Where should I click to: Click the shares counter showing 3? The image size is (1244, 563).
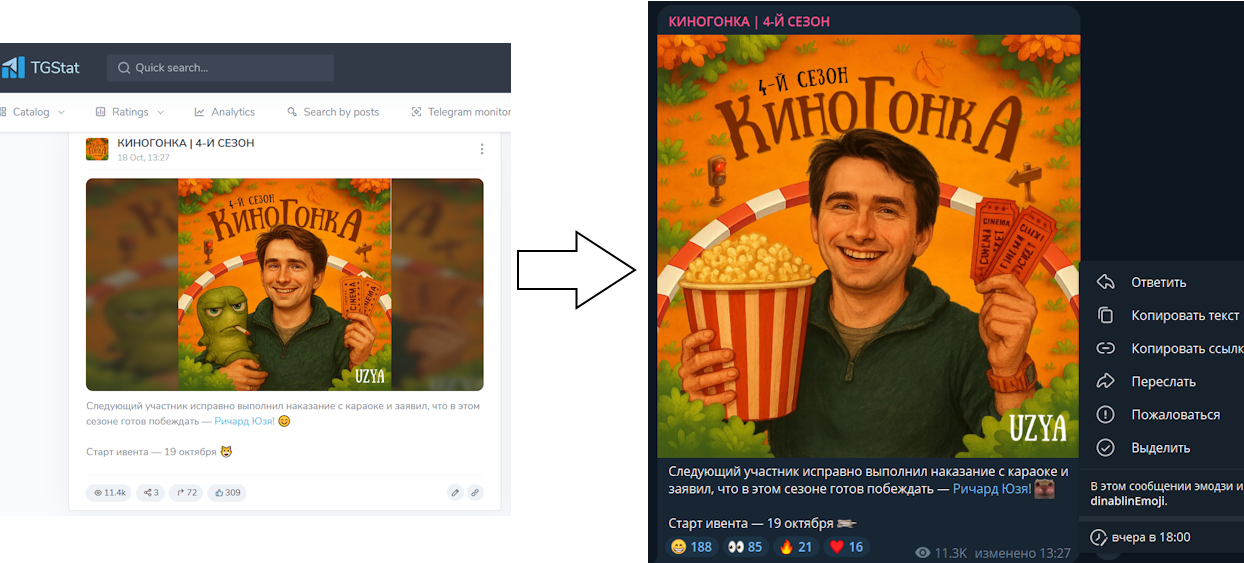[x=151, y=492]
